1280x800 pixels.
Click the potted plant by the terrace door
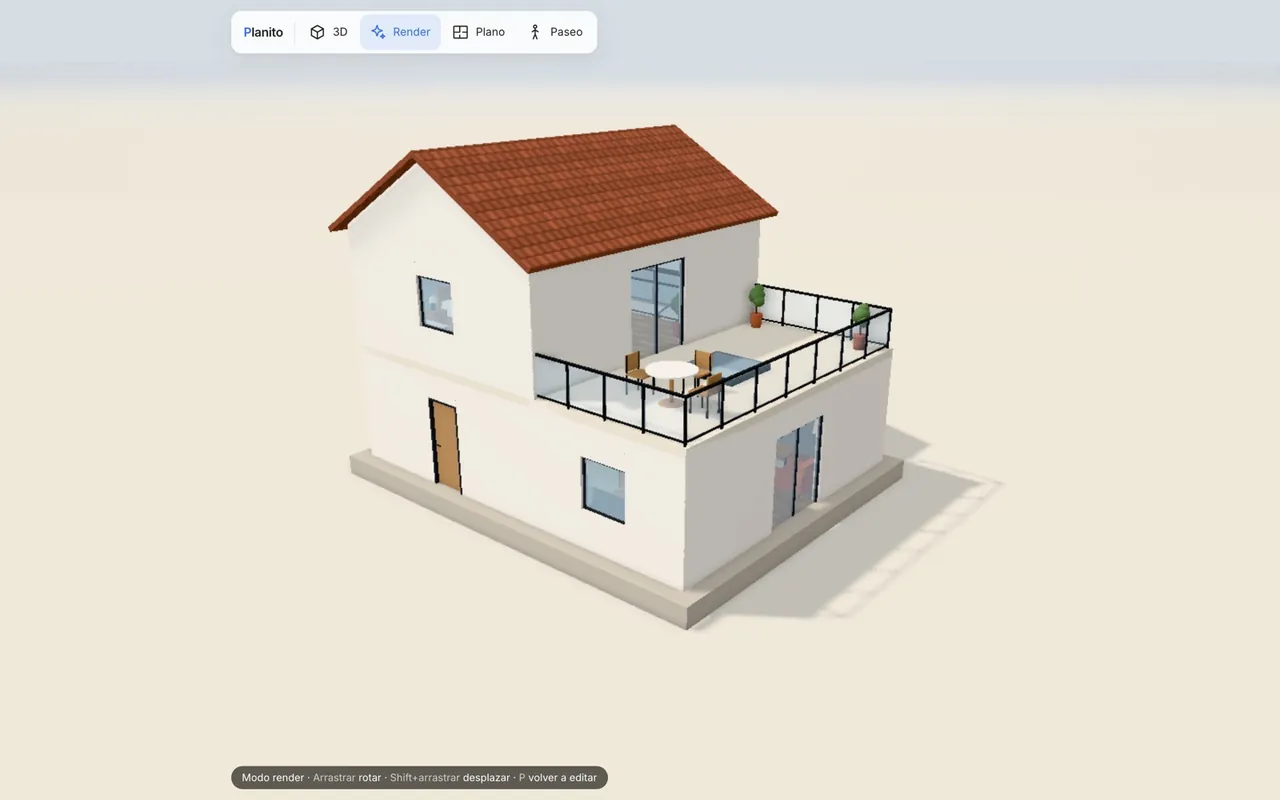tap(757, 305)
